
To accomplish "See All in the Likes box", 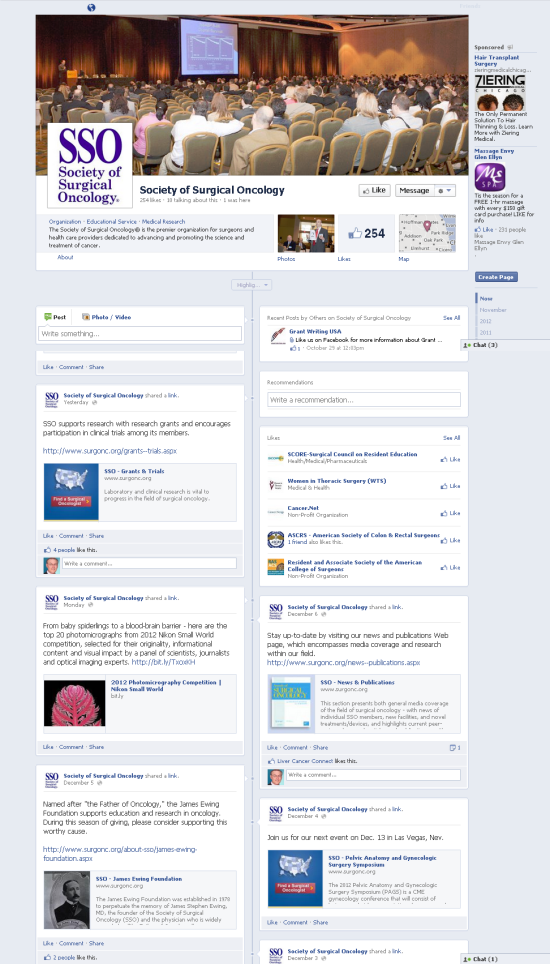I will pyautogui.click(x=451, y=438).
